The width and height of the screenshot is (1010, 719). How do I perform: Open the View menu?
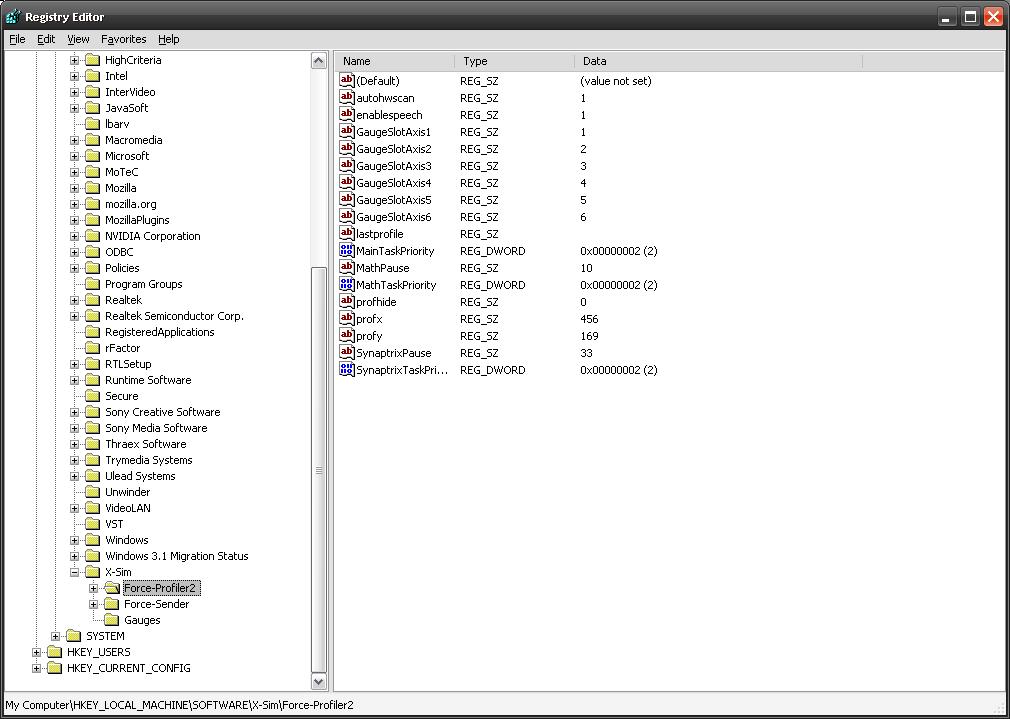(79, 39)
